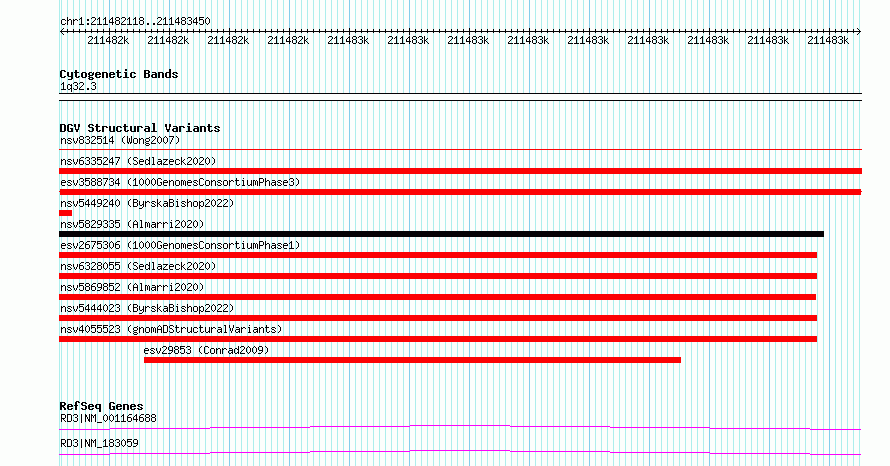The width and height of the screenshot is (890, 466).
Task: Open the esv2675306 (1000GenomesConsortiumPhase1) label
Action: pyautogui.click(x=180, y=245)
